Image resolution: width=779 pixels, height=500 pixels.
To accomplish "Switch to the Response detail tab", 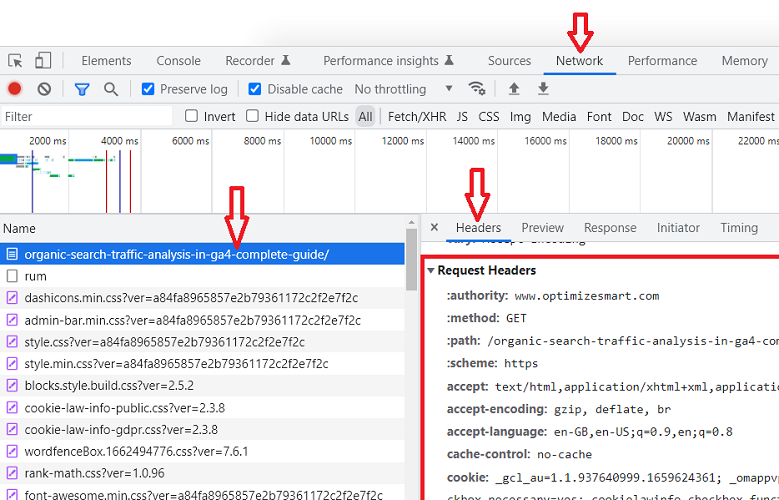I will [x=610, y=228].
